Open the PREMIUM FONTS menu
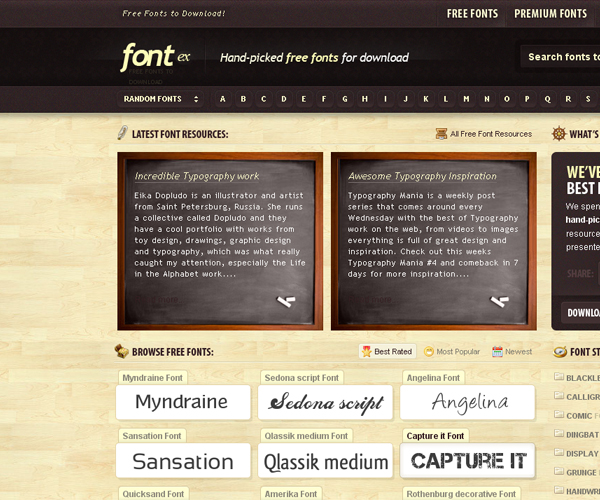 point(550,14)
